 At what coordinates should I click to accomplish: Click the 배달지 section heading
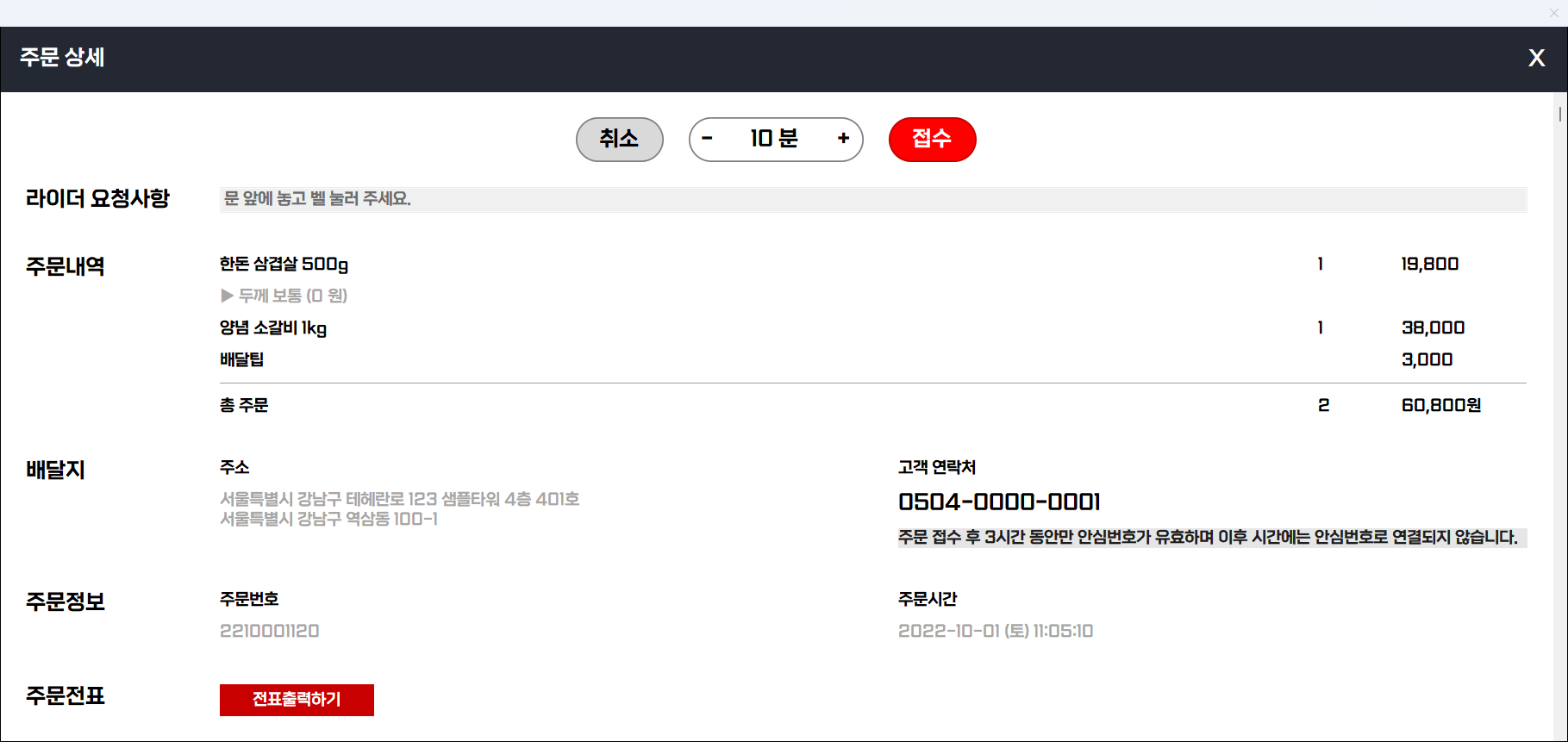(55, 470)
